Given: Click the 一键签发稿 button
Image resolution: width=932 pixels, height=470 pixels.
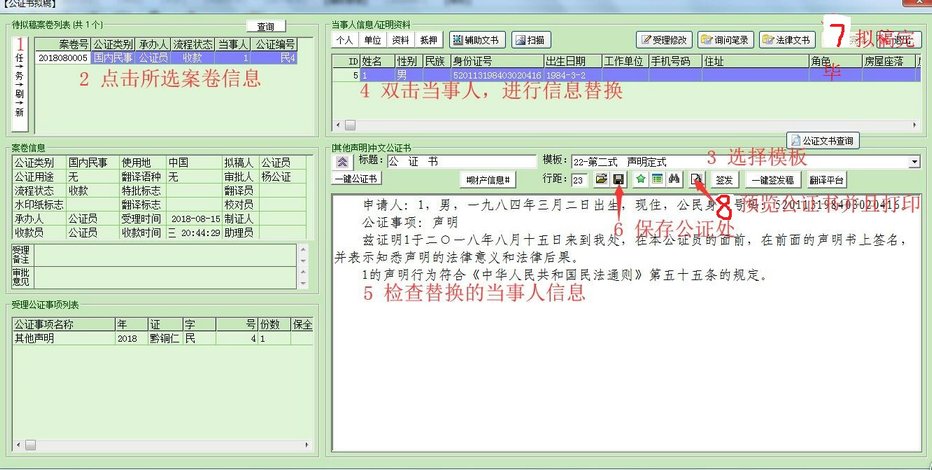Looking at the screenshot, I should pyautogui.click(x=773, y=179).
